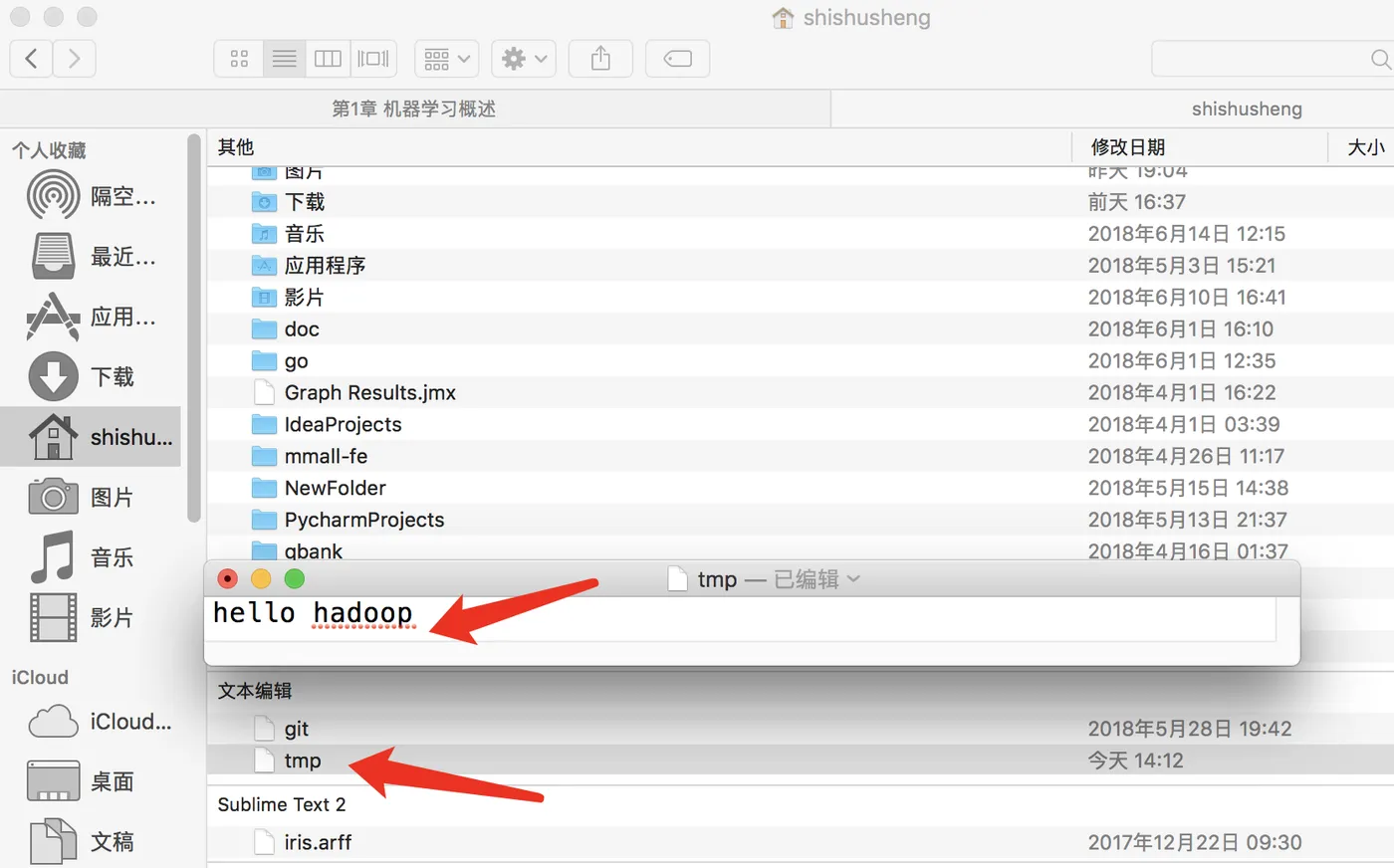Open Desktop (桌面) in the sidebar
Image resolution: width=1394 pixels, height=868 pixels.
point(92,781)
